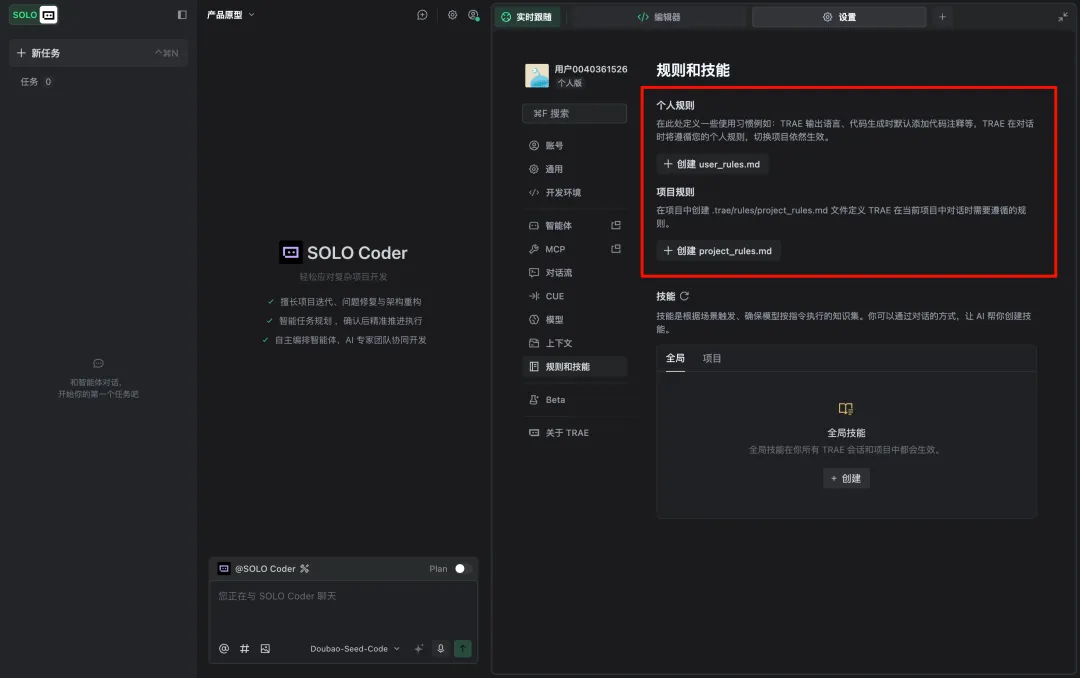
Task: Open 模型 settings section
Action: tap(574, 319)
